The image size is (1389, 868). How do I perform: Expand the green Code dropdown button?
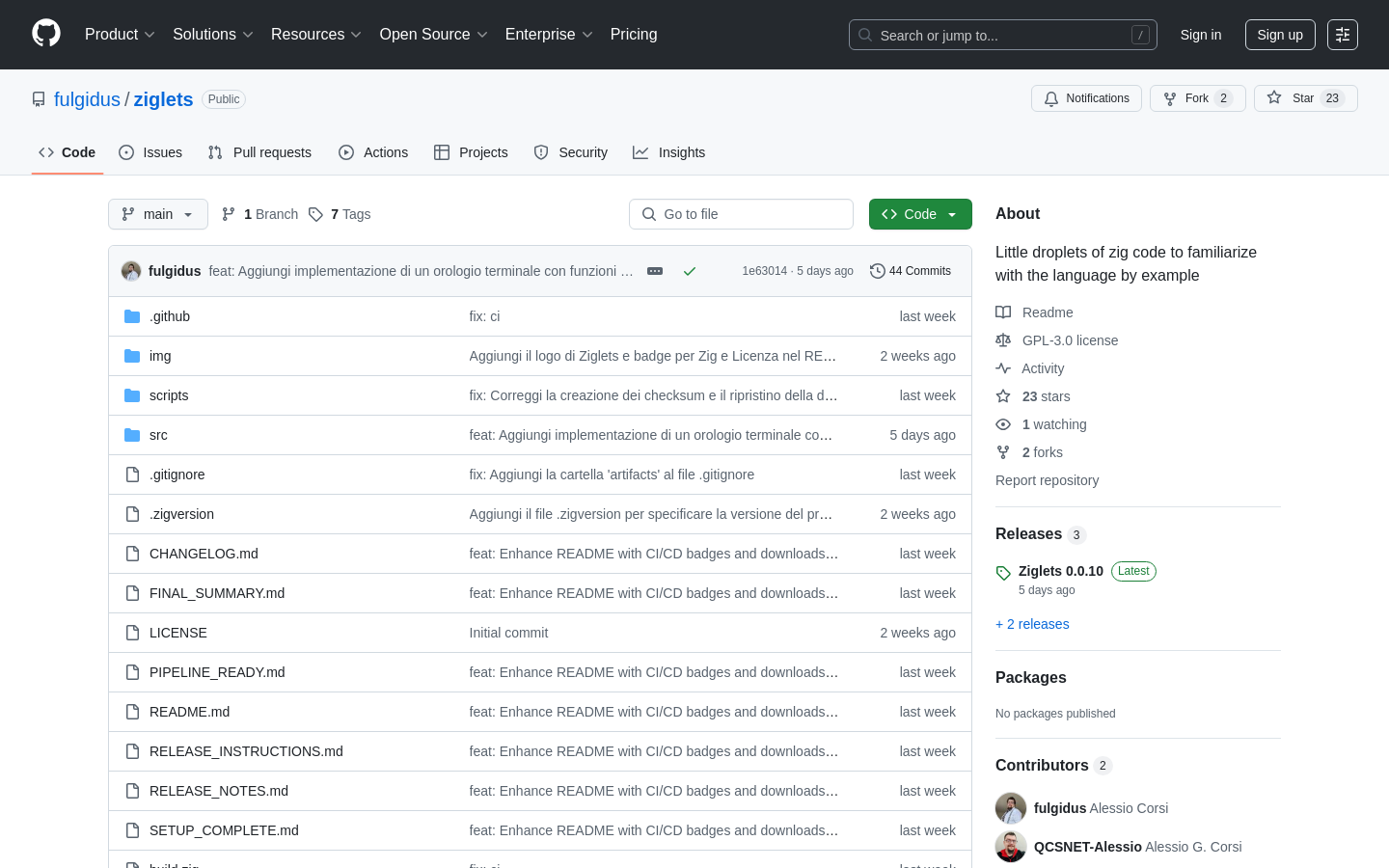(920, 214)
